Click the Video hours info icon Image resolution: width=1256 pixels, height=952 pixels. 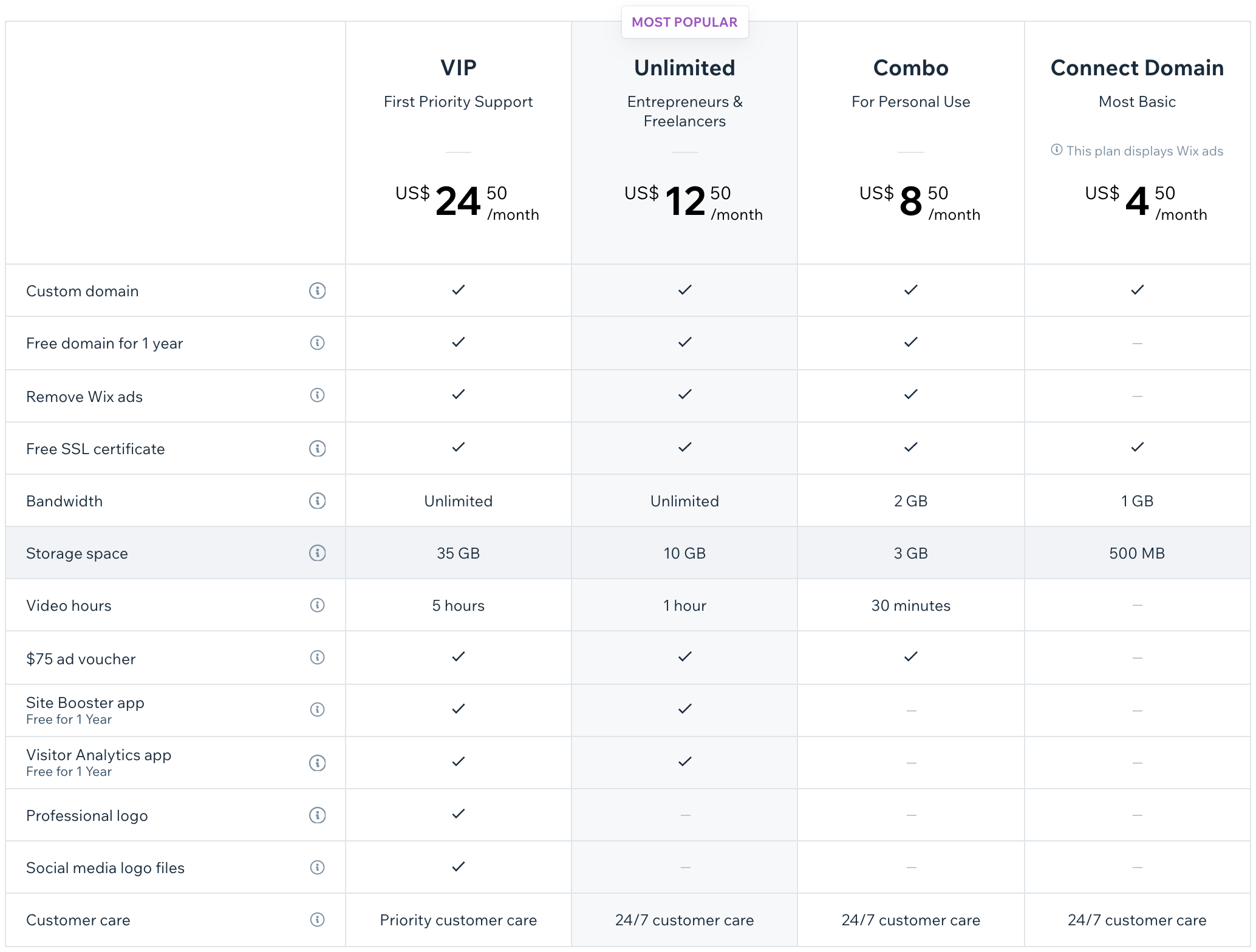317,605
